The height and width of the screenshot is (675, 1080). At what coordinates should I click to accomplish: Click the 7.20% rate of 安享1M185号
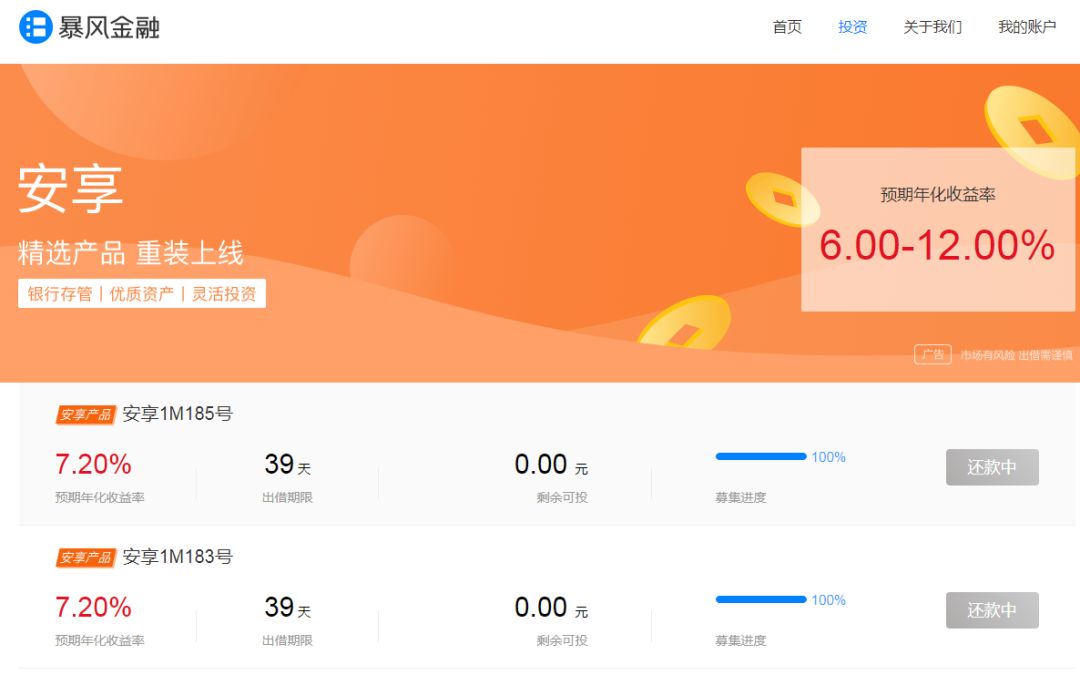(x=93, y=464)
